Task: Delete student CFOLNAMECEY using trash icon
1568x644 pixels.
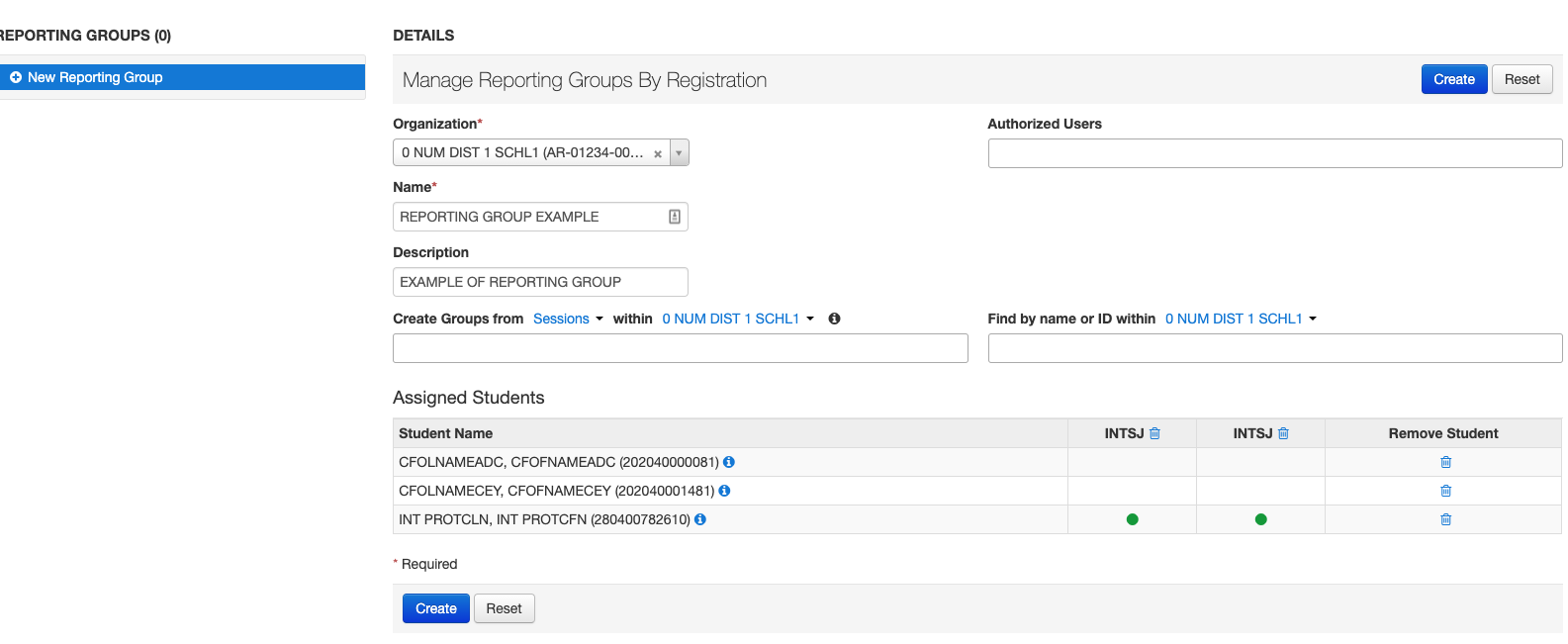Action: [x=1445, y=491]
